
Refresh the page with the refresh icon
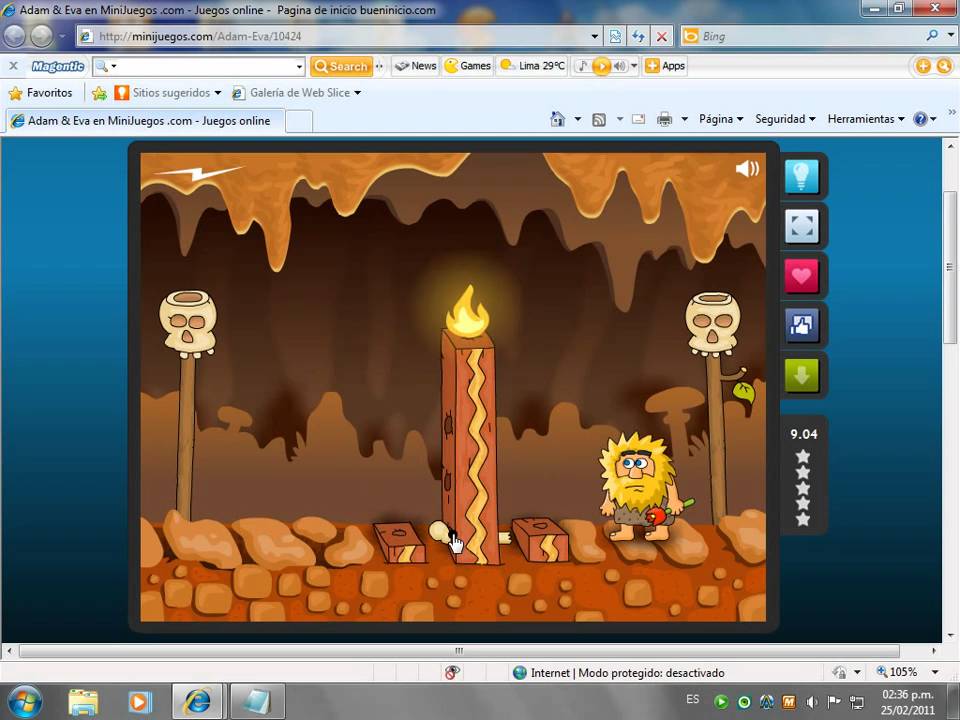click(x=638, y=37)
